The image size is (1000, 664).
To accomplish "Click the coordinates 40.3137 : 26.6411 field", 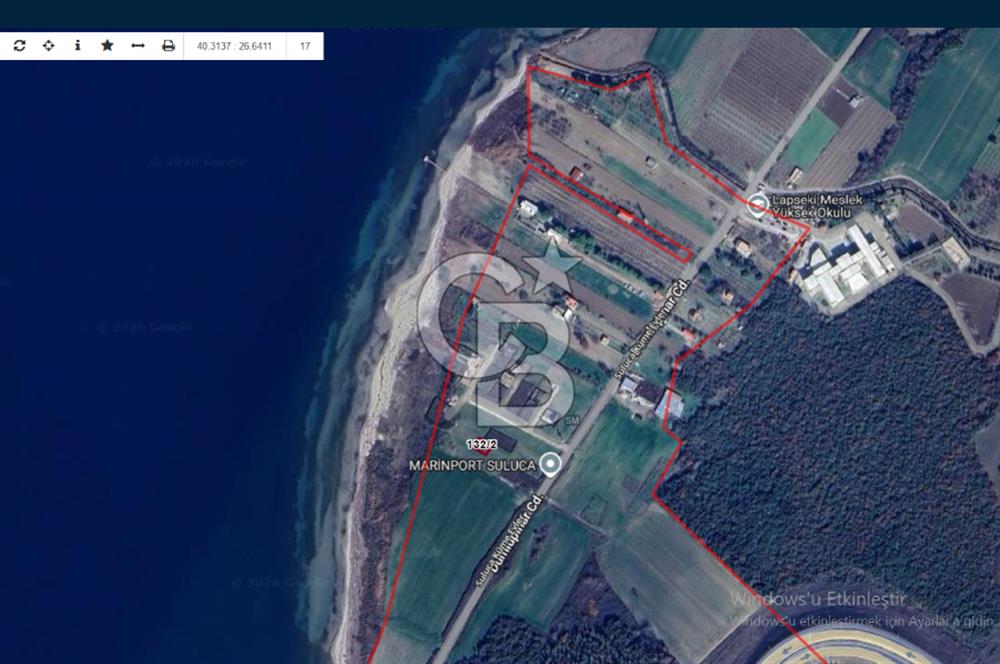I will [x=234, y=46].
